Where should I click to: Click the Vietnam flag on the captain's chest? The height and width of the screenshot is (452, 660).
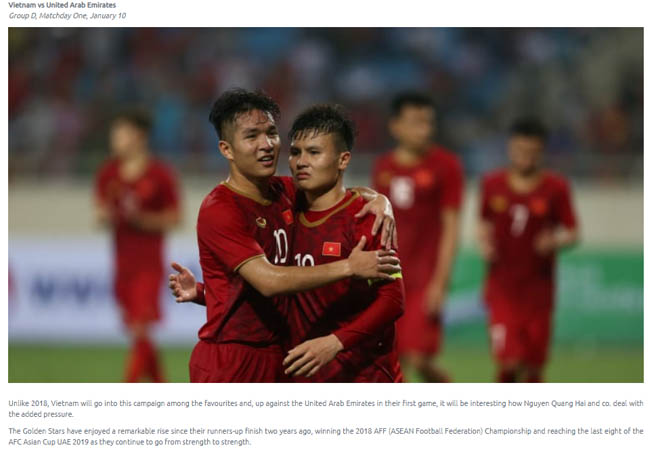pos(331,249)
